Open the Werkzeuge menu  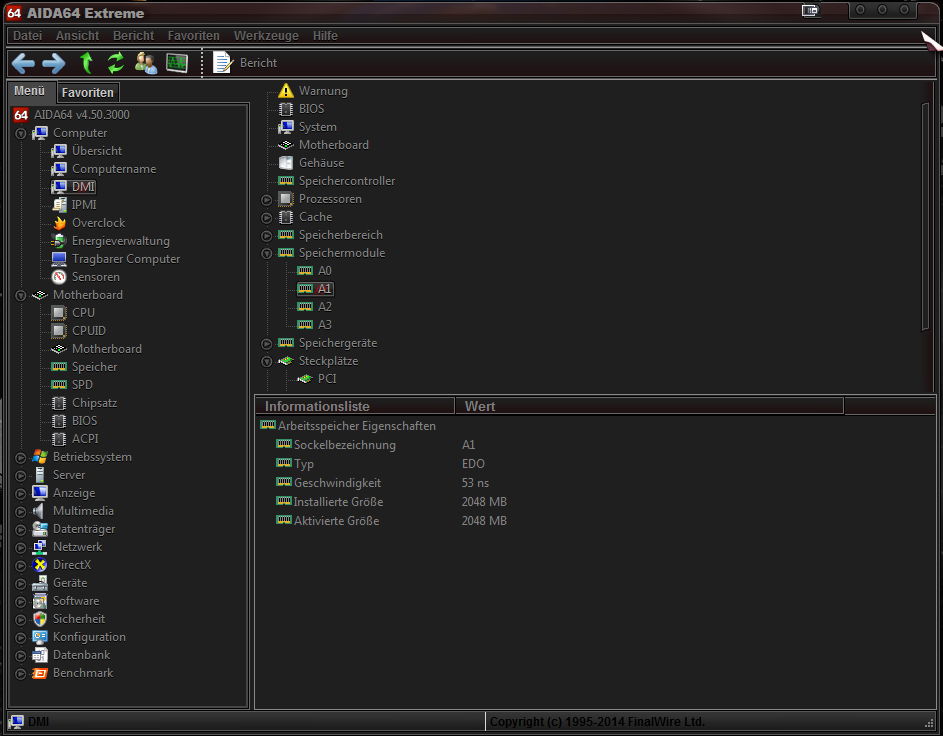(266, 35)
